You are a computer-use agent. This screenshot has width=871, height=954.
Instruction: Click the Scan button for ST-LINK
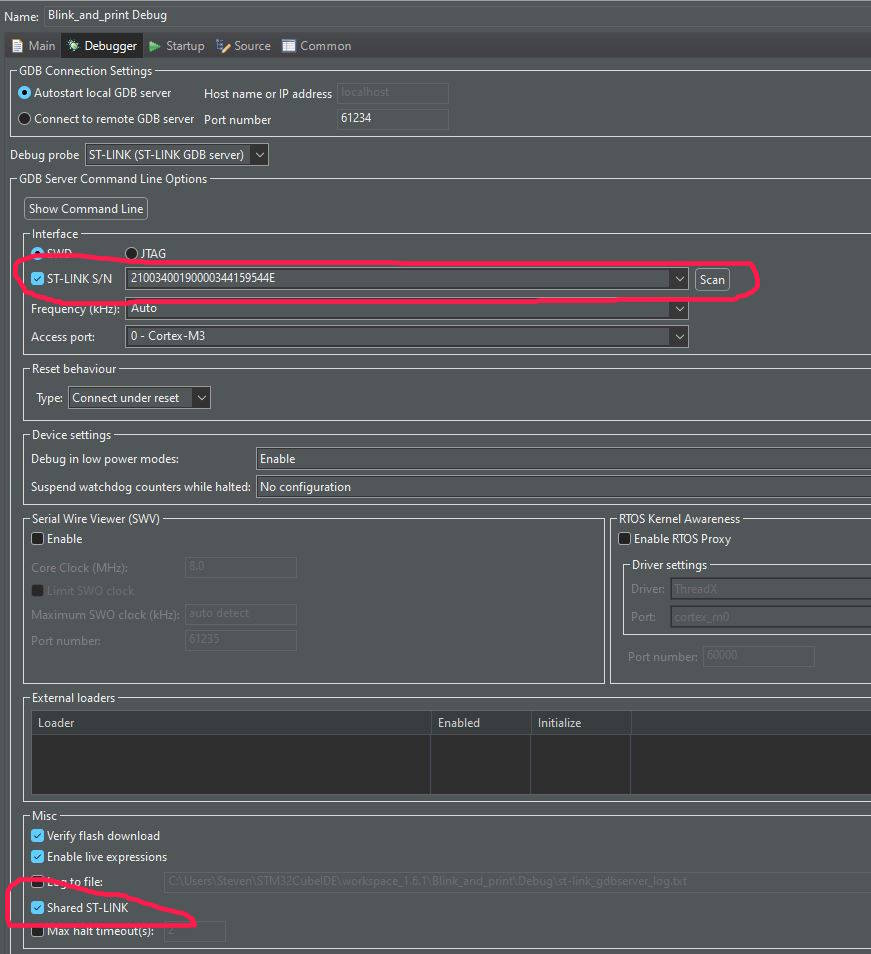[x=712, y=280]
